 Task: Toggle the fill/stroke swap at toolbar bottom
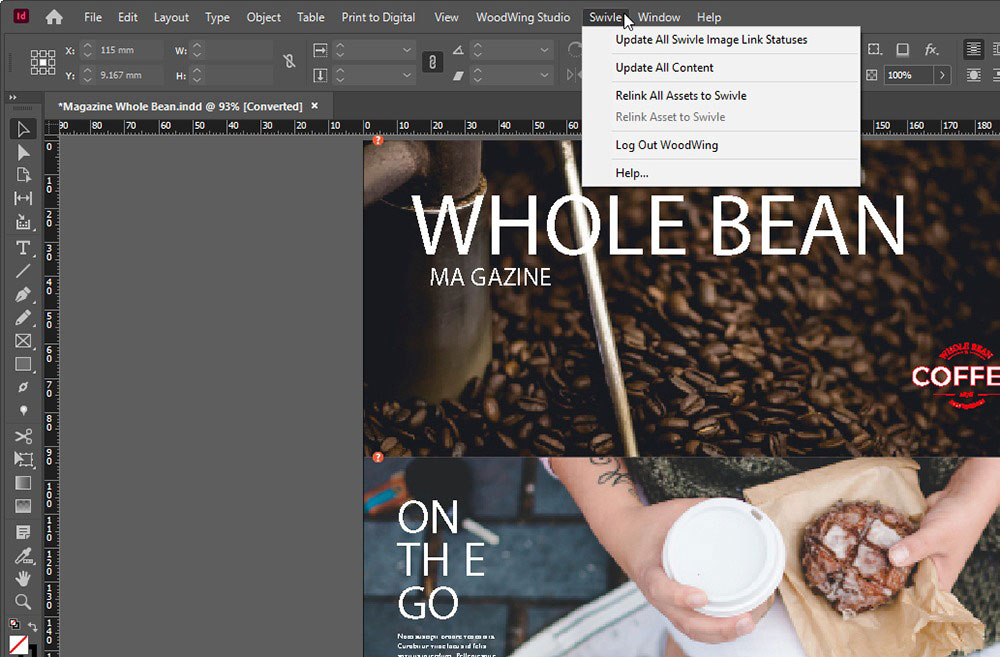(x=32, y=627)
